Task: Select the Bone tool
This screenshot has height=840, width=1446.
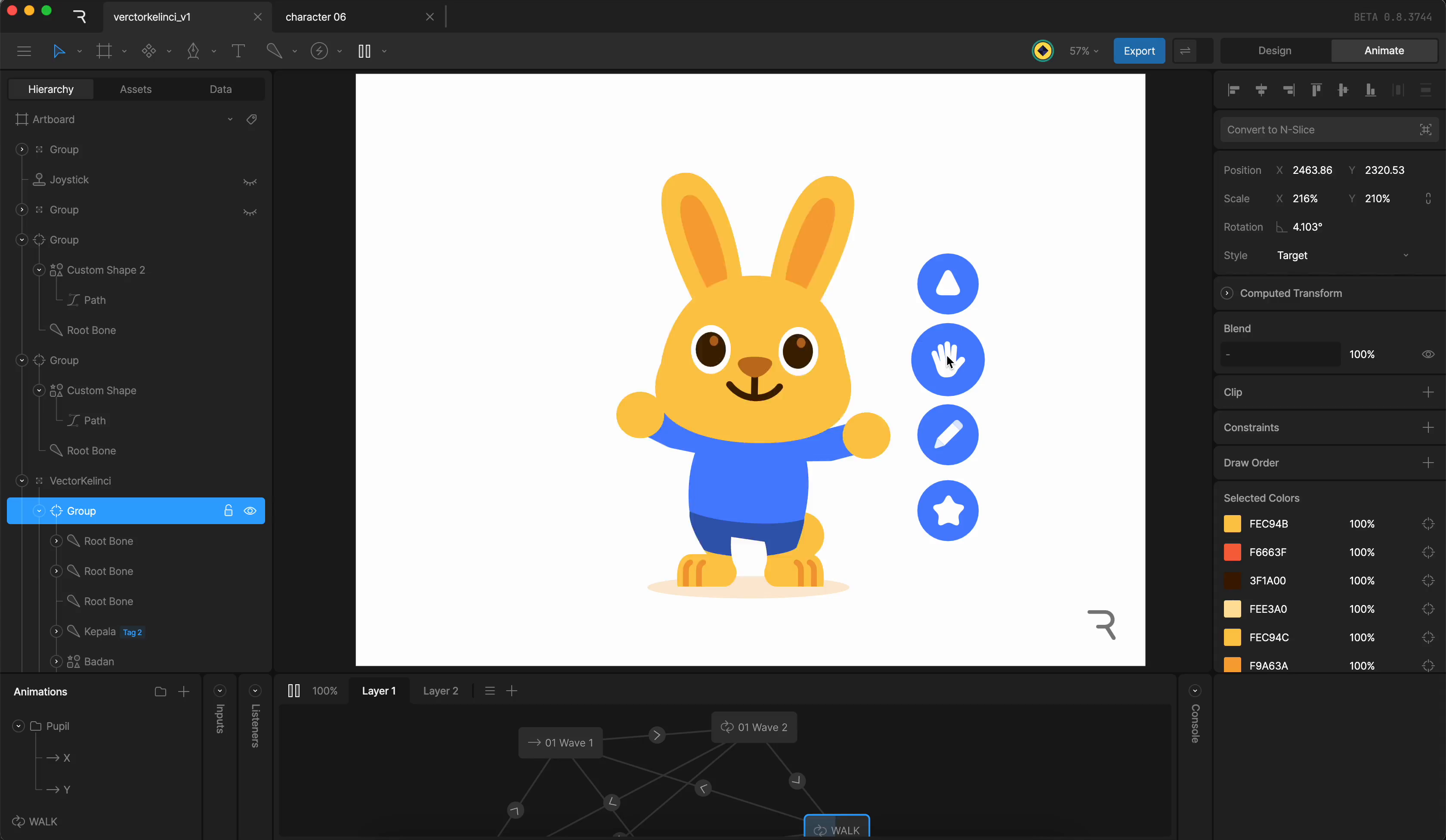Action: click(x=274, y=51)
